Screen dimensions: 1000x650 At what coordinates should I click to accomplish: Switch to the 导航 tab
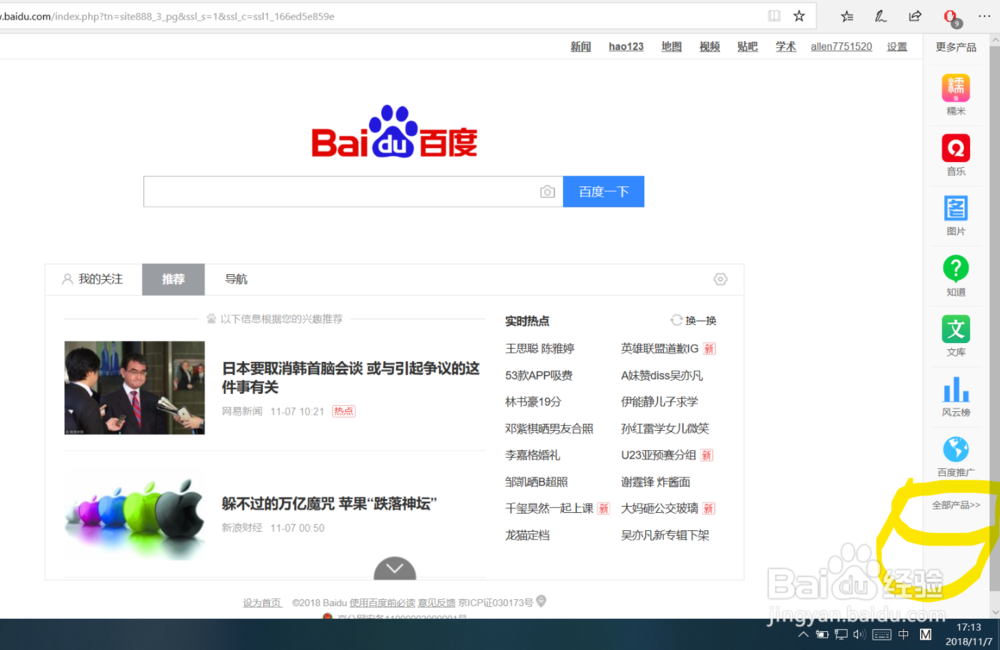click(235, 279)
